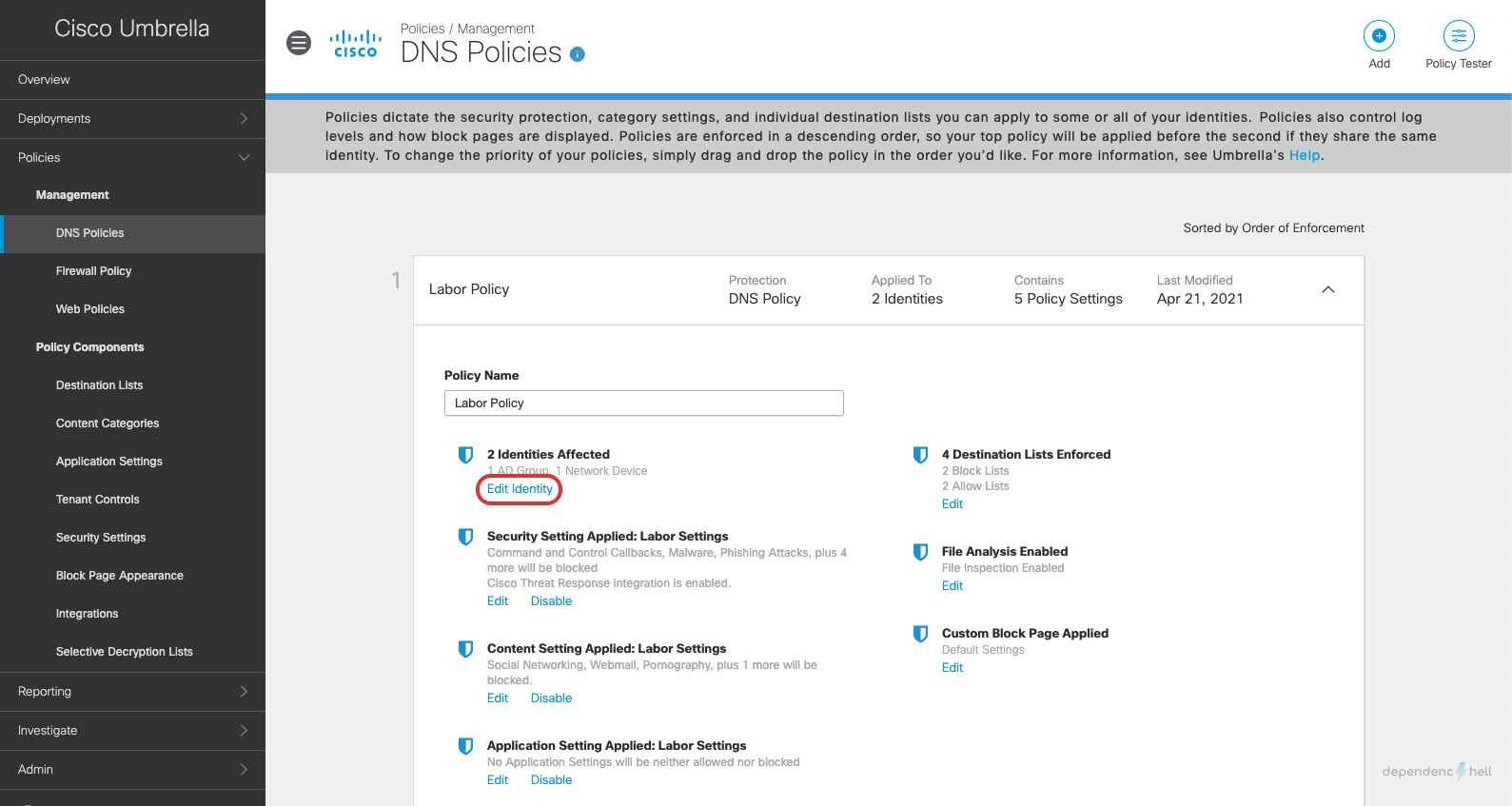Click the info icon beside DNS Policies

click(x=578, y=54)
